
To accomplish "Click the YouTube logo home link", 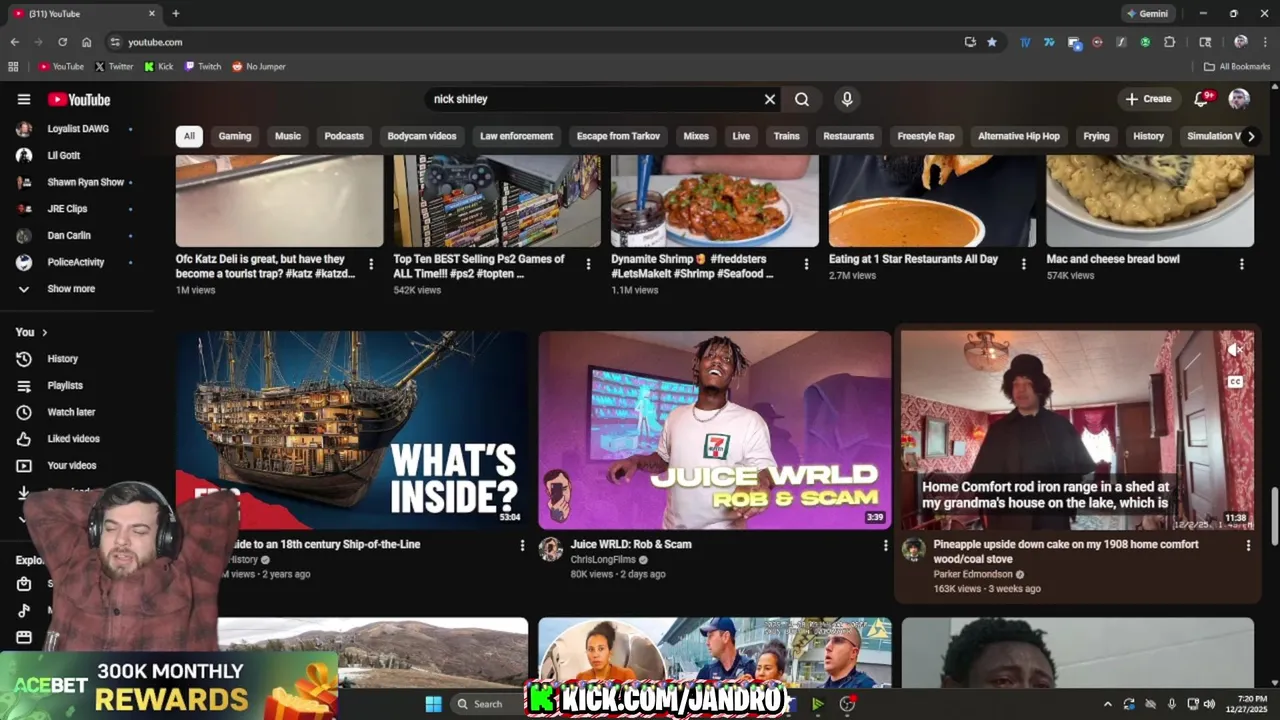I will click(79, 99).
